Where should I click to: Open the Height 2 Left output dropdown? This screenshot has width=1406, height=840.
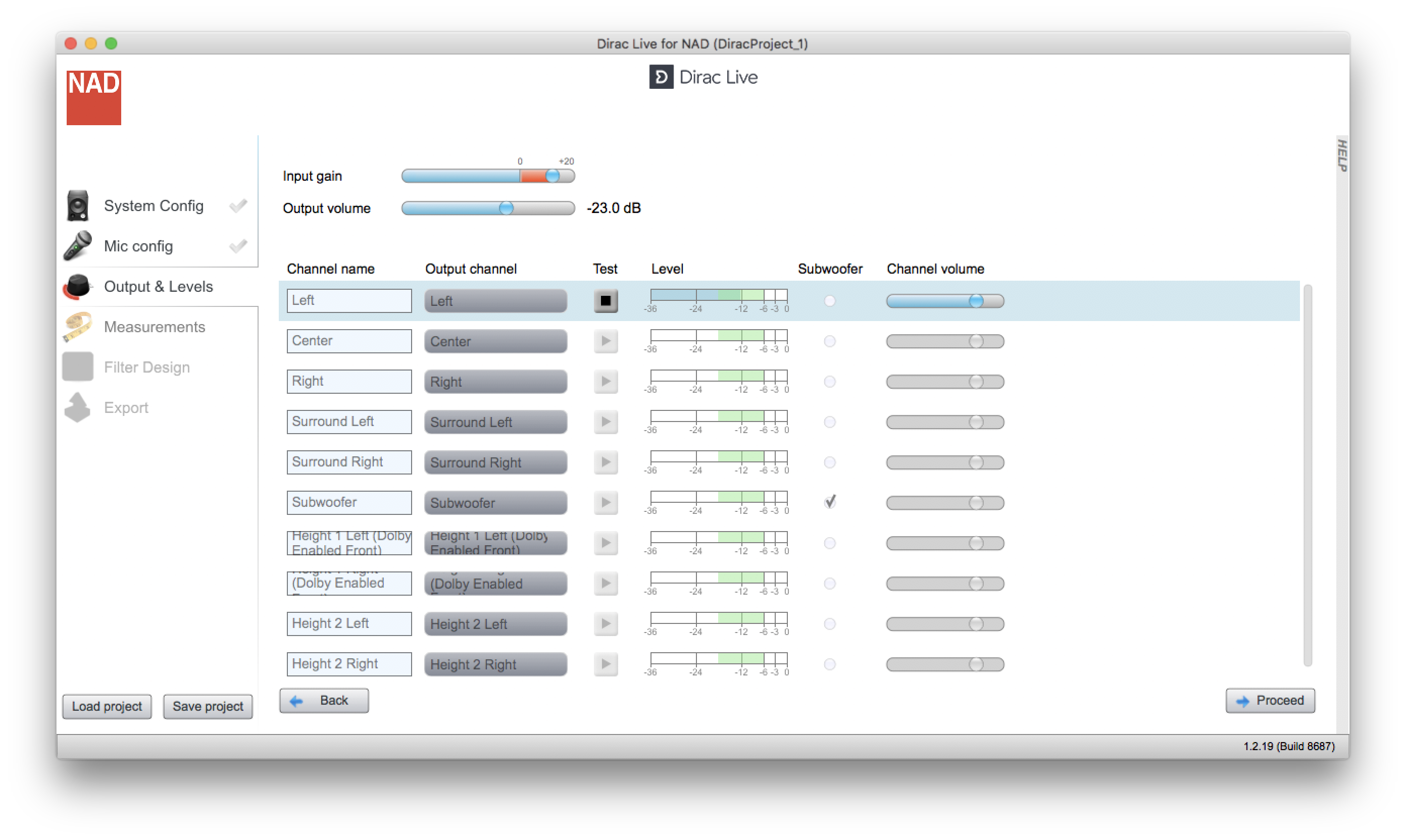pos(495,624)
